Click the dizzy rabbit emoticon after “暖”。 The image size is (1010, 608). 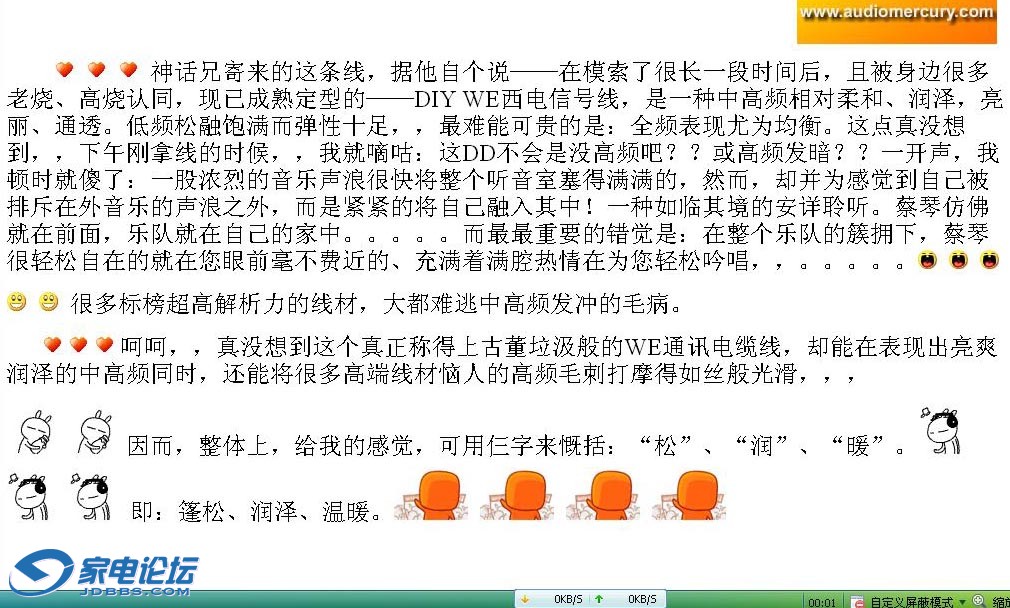942,431
